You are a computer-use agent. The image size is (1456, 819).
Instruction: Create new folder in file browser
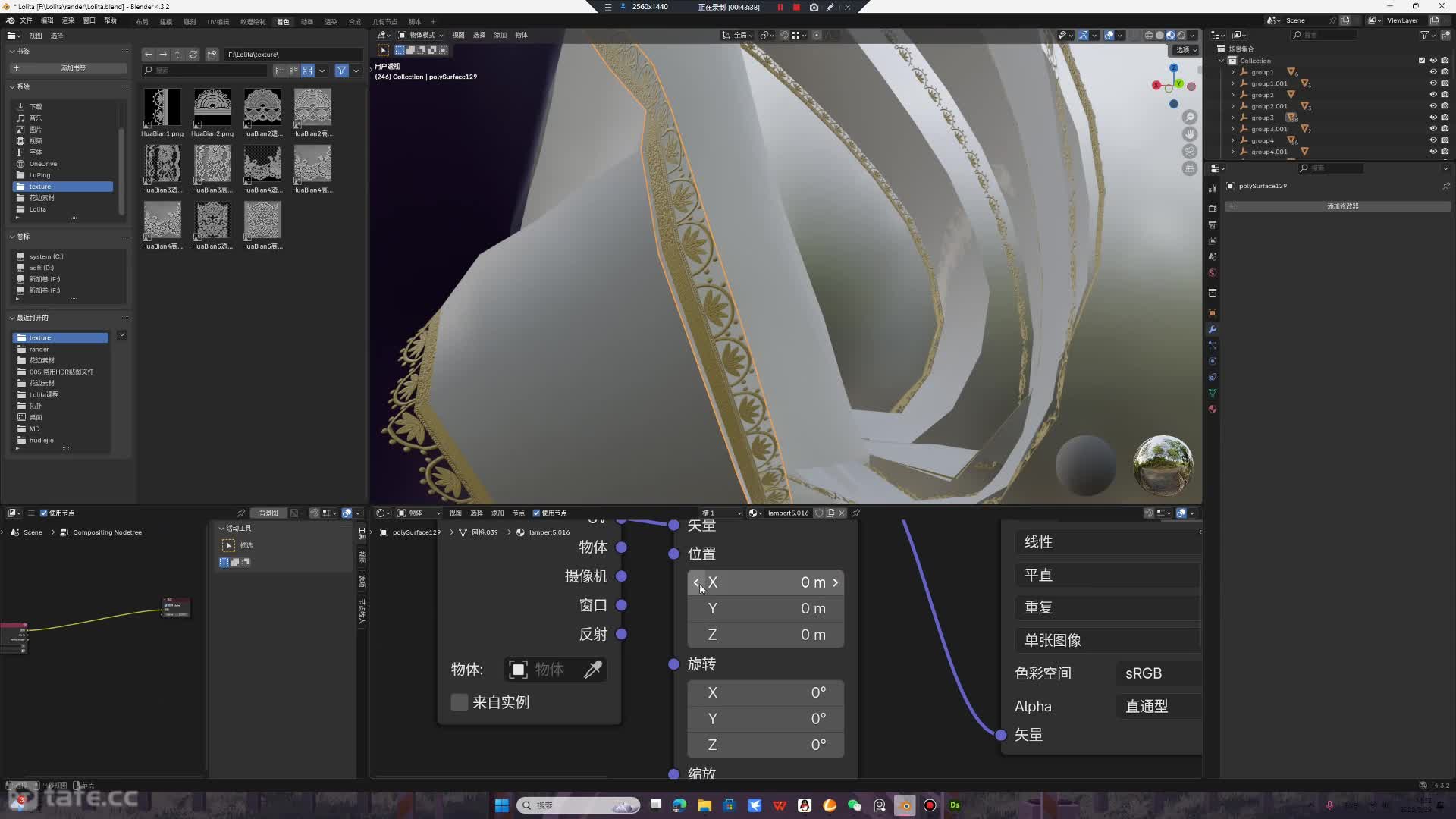pyautogui.click(x=212, y=54)
